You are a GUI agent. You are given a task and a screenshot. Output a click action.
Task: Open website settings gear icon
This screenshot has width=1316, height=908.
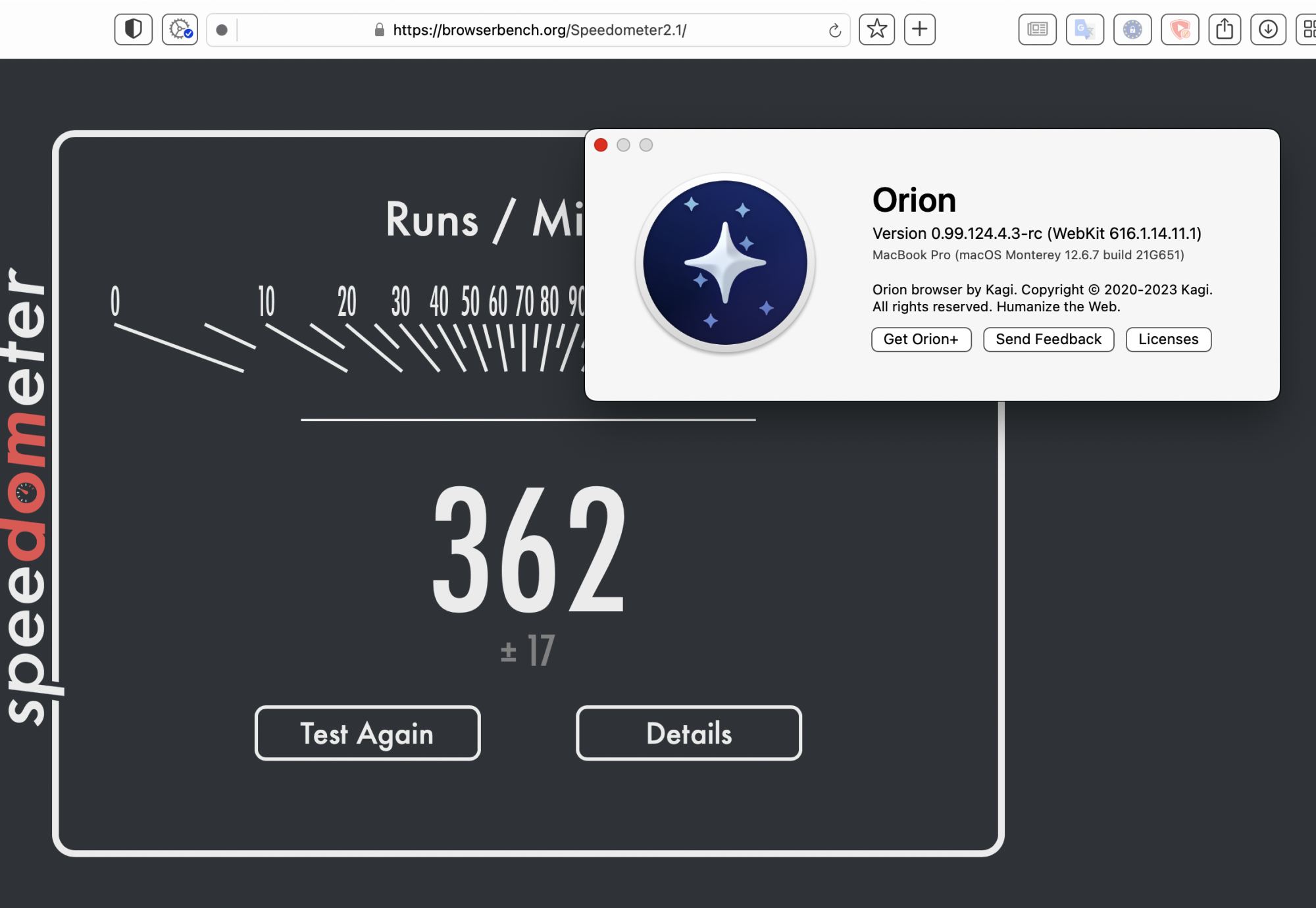pos(180,30)
